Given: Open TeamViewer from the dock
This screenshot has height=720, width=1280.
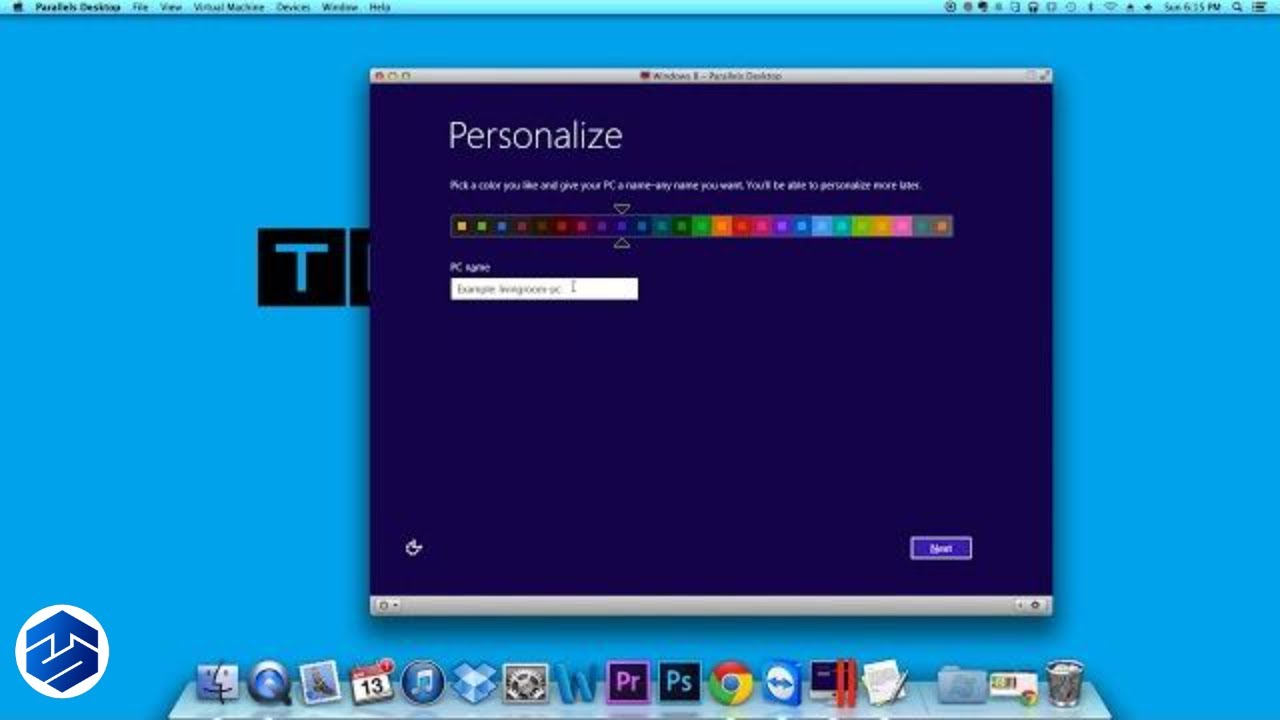Looking at the screenshot, I should 782,683.
